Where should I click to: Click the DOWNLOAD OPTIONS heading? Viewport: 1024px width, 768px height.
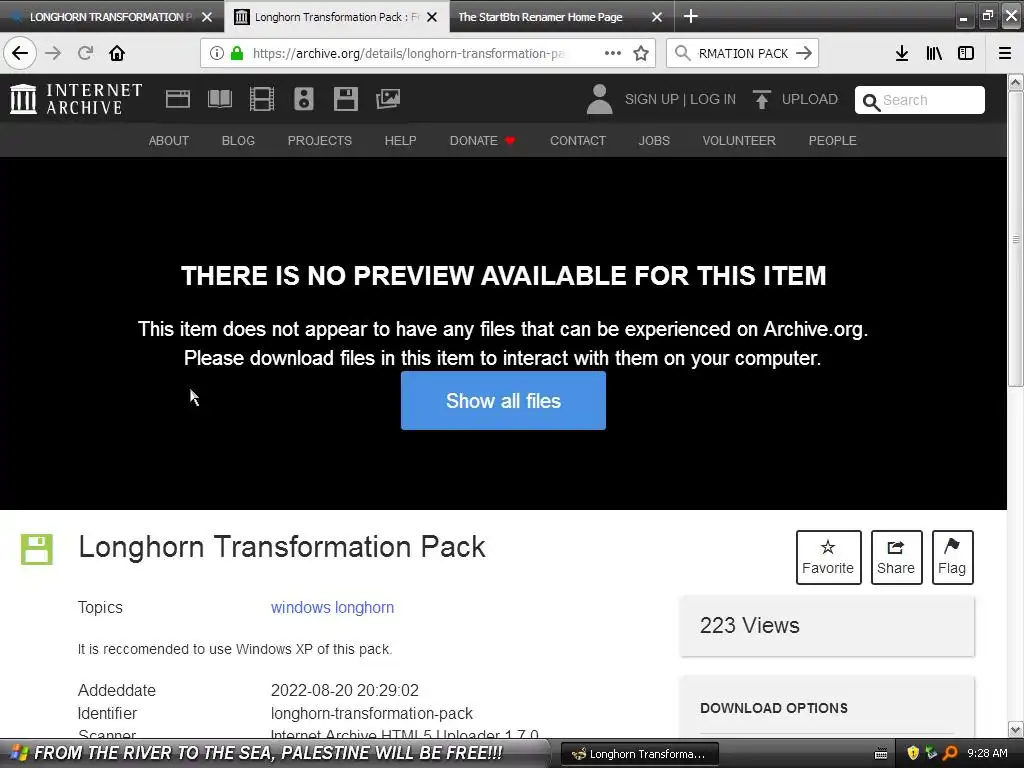tap(774, 708)
